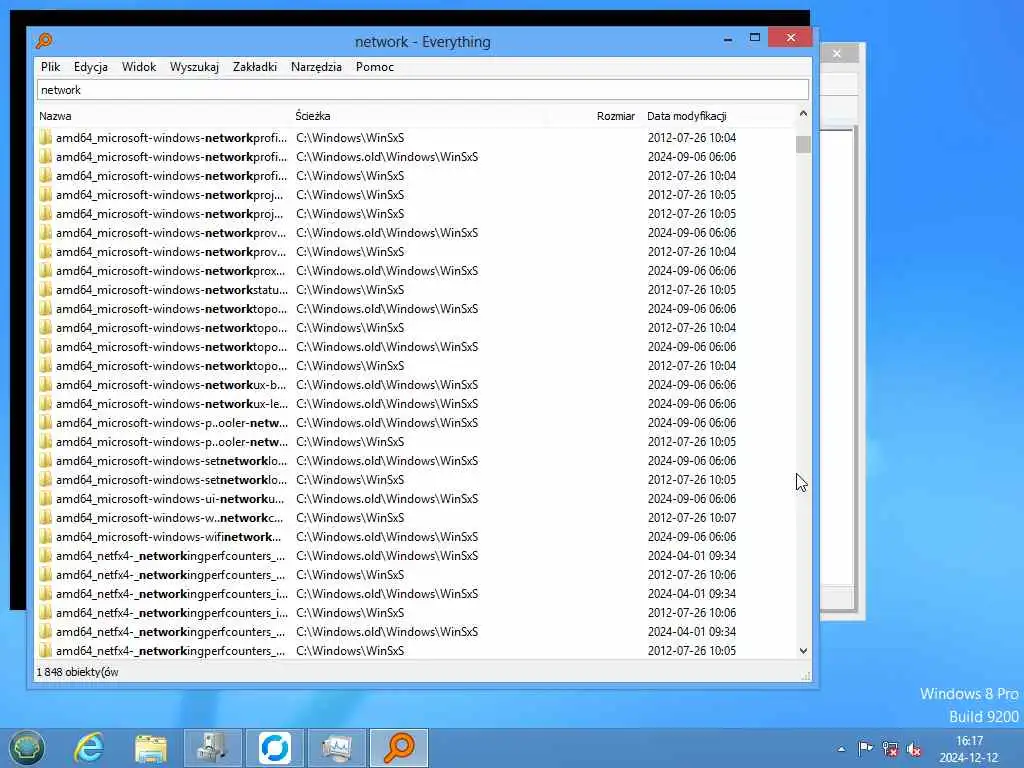Click the results scrollbar down arrow

(803, 650)
